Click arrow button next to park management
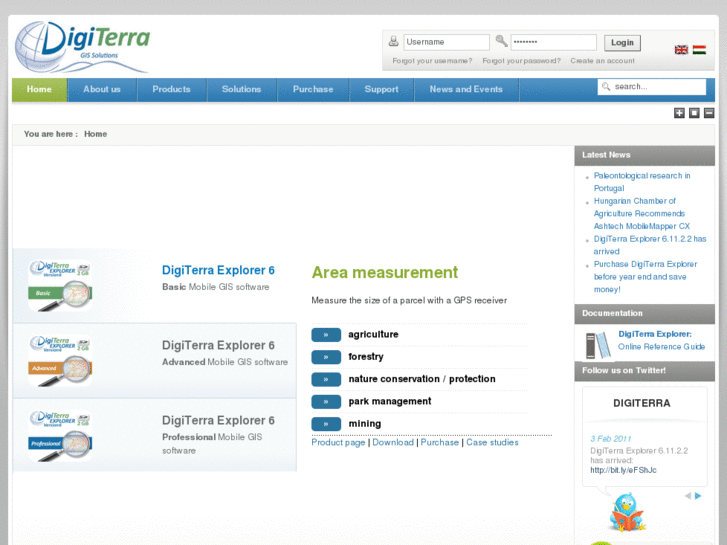The width and height of the screenshot is (727, 545). (326, 401)
